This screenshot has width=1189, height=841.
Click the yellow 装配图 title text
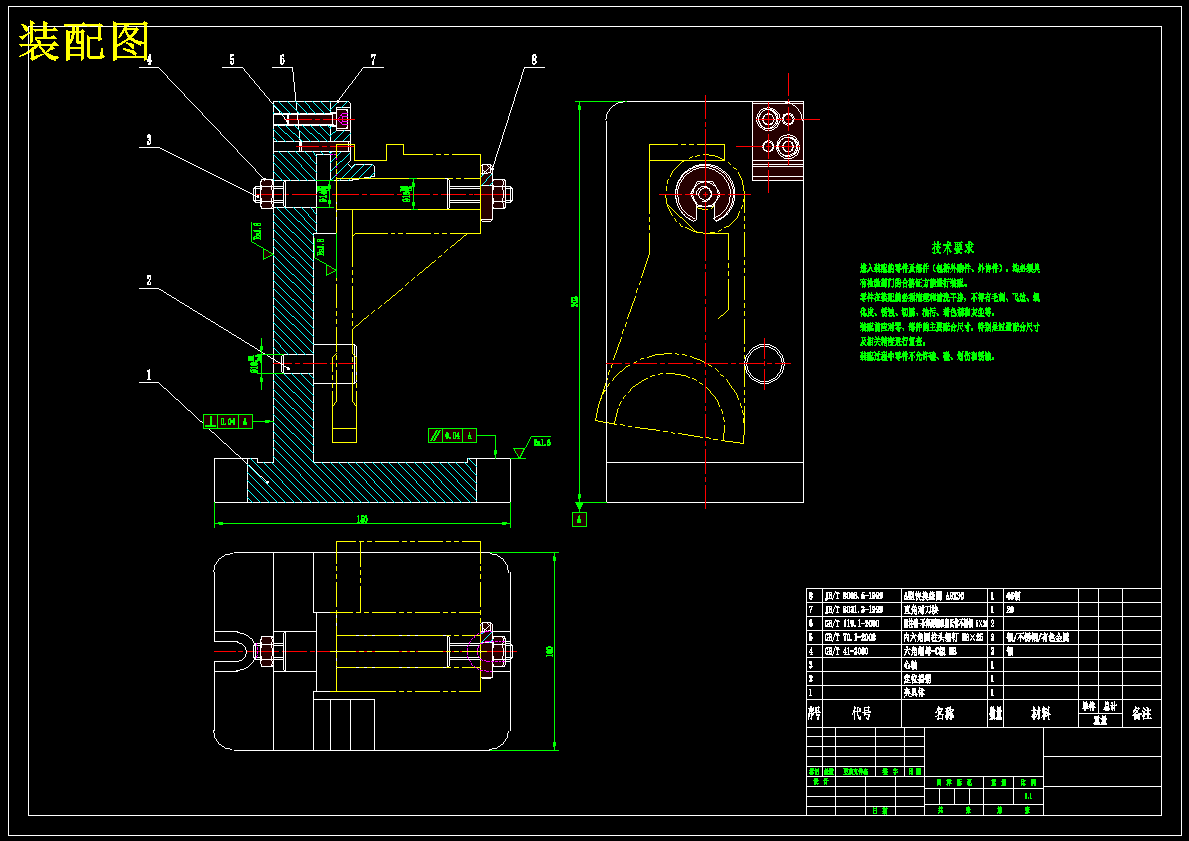tap(83, 41)
